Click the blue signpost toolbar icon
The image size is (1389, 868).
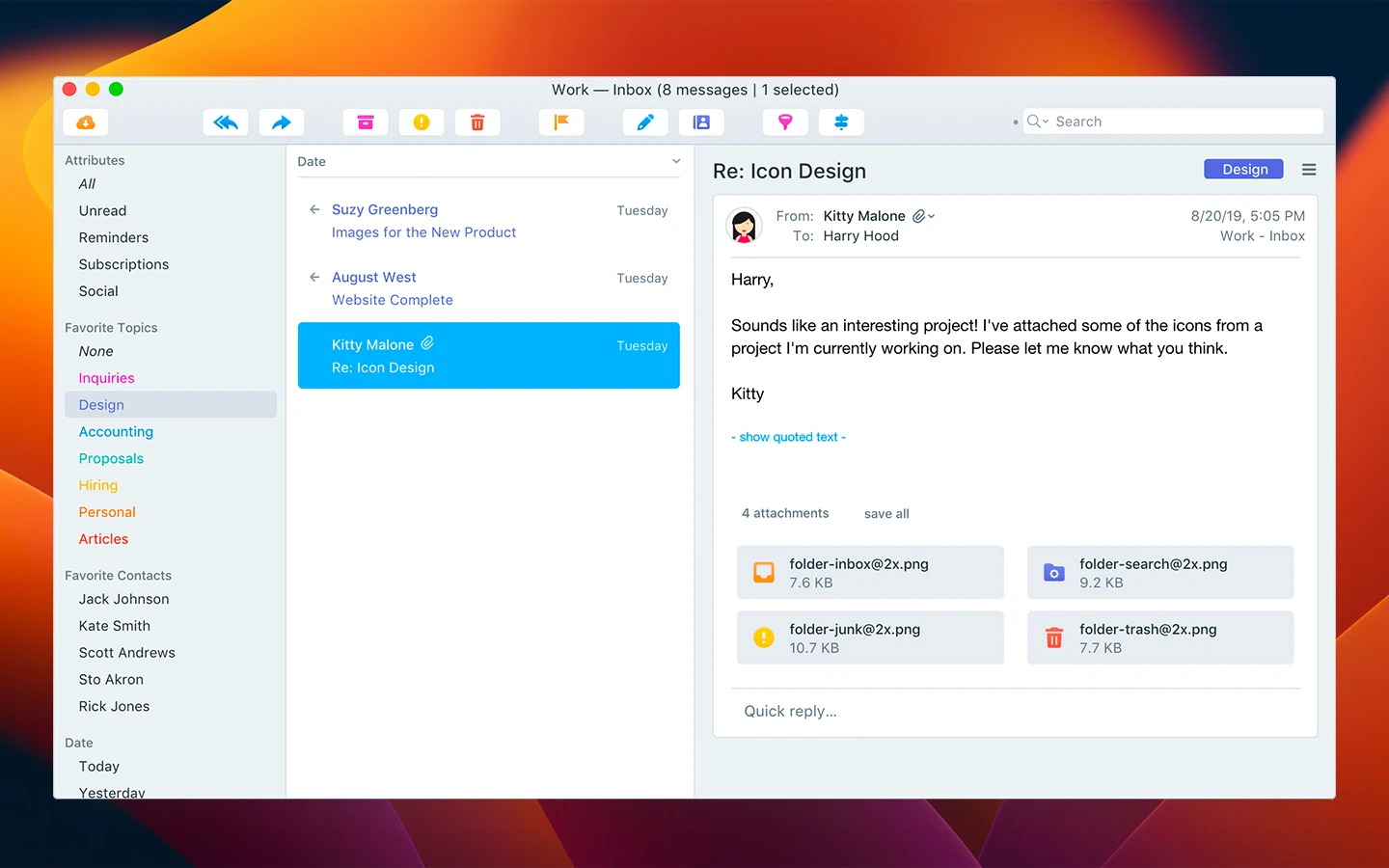click(x=841, y=122)
